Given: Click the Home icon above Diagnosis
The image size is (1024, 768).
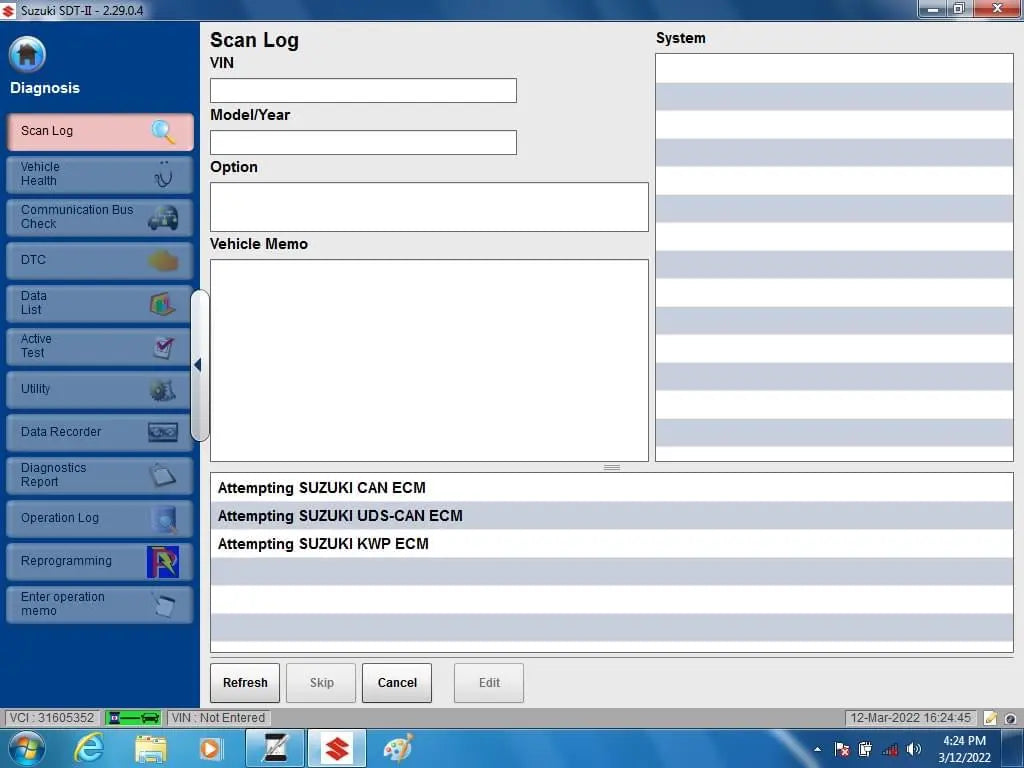Looking at the screenshot, I should [x=27, y=55].
